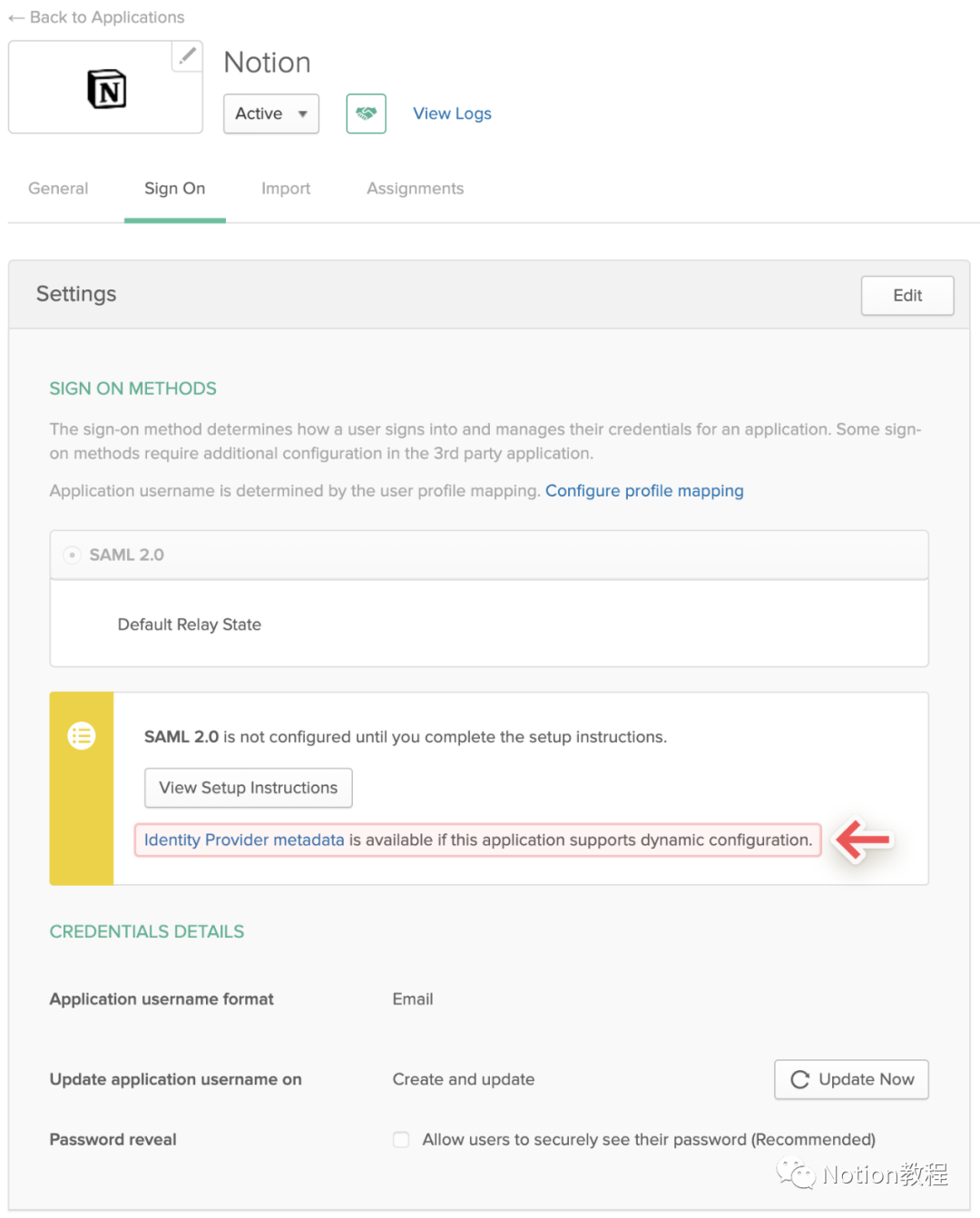The image size is (980, 1218).
Task: Click the WeChat watermark icon
Action: click(796, 1174)
